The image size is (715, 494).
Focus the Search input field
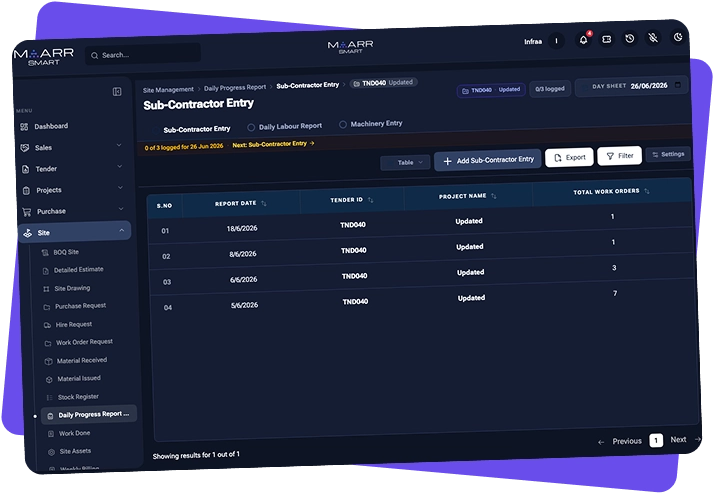click(x=143, y=54)
